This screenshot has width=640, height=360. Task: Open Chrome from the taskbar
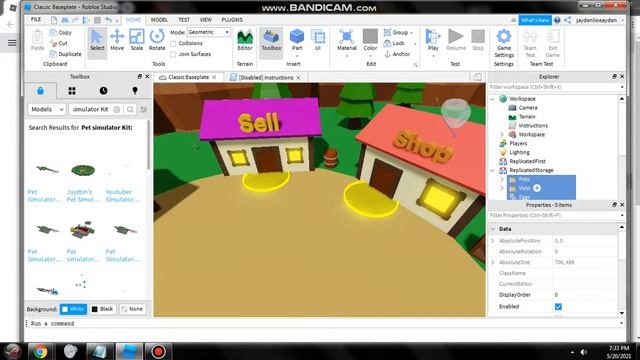pyautogui.click(x=40, y=351)
